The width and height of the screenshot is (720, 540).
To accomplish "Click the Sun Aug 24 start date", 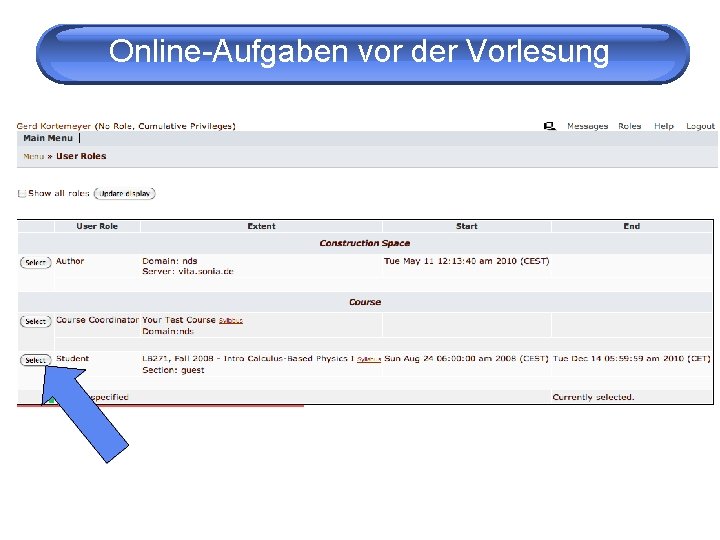I will click(467, 358).
